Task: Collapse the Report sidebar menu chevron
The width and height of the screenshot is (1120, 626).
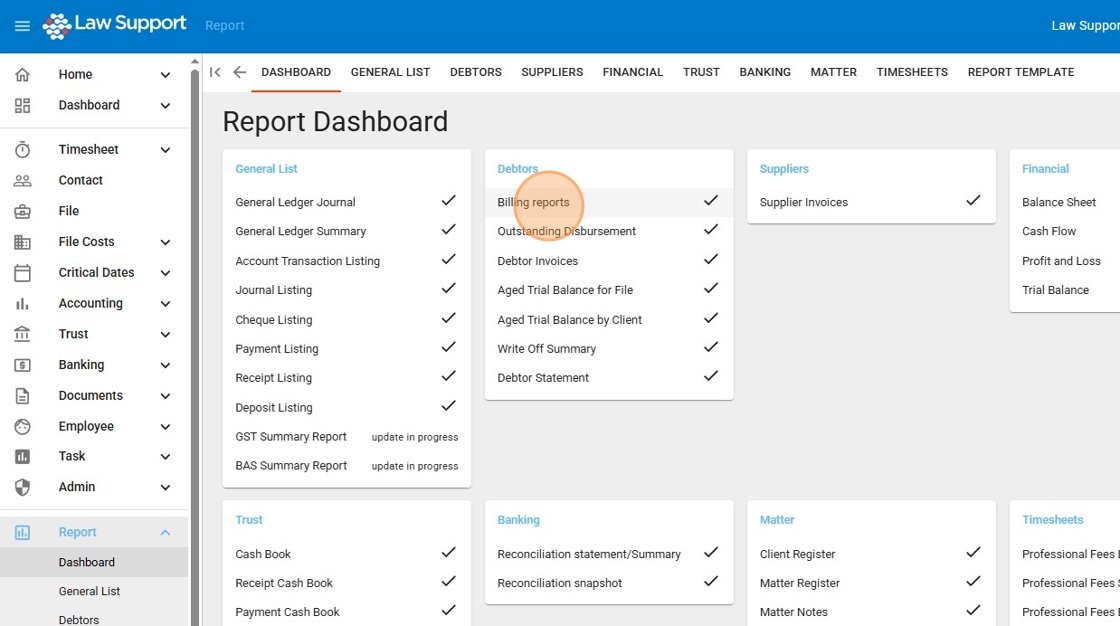Action: (165, 532)
